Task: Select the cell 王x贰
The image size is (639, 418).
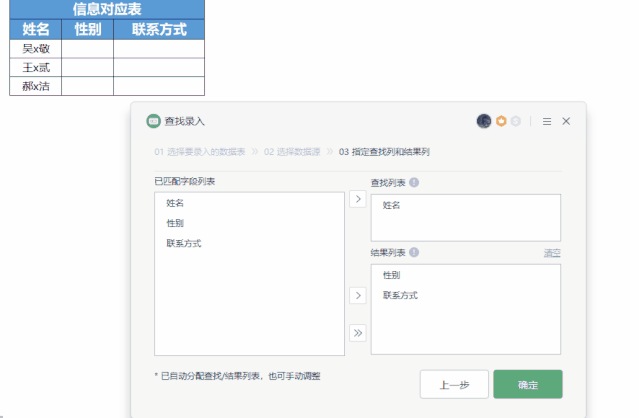Action: 35,68
